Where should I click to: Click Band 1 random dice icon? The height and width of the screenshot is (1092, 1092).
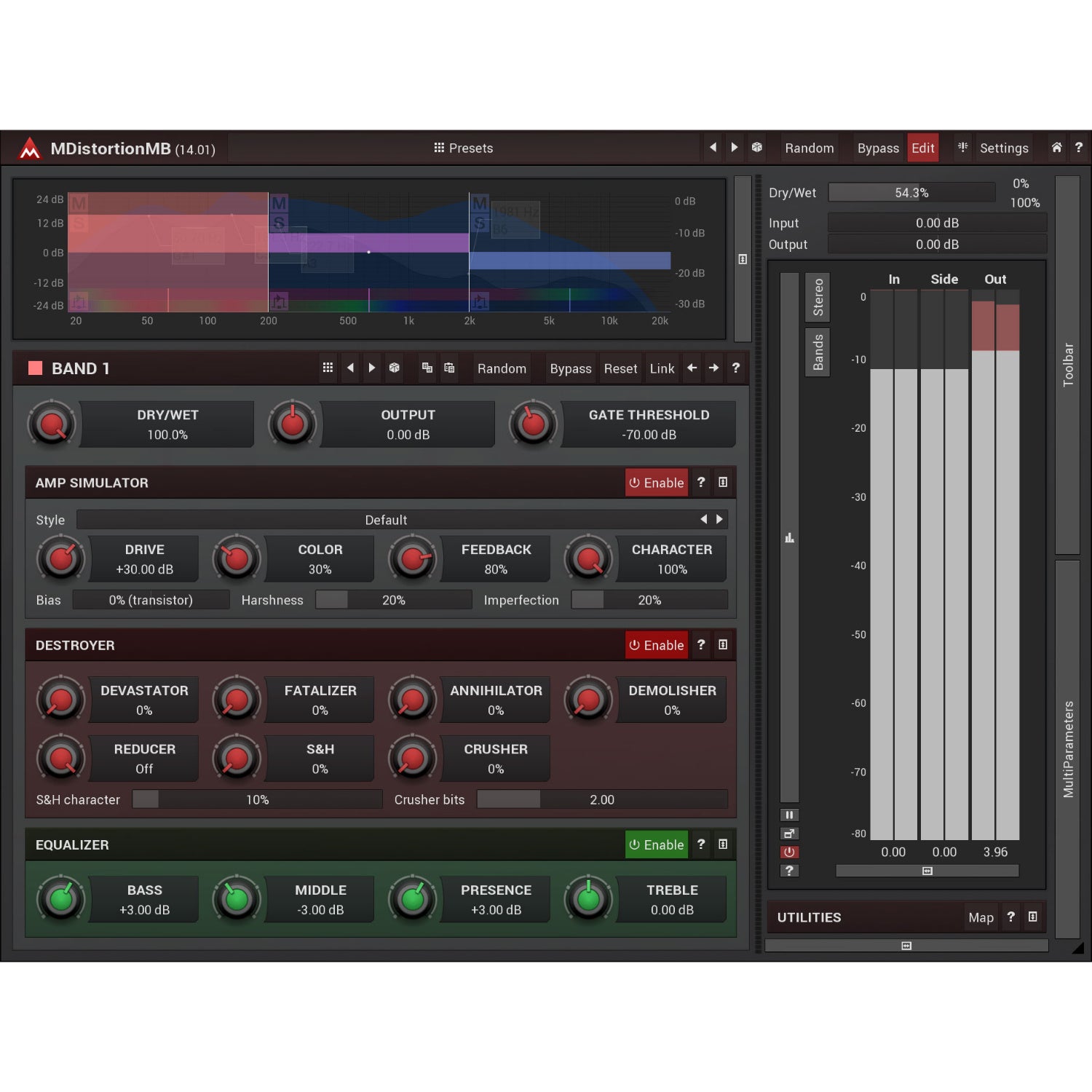tap(394, 368)
